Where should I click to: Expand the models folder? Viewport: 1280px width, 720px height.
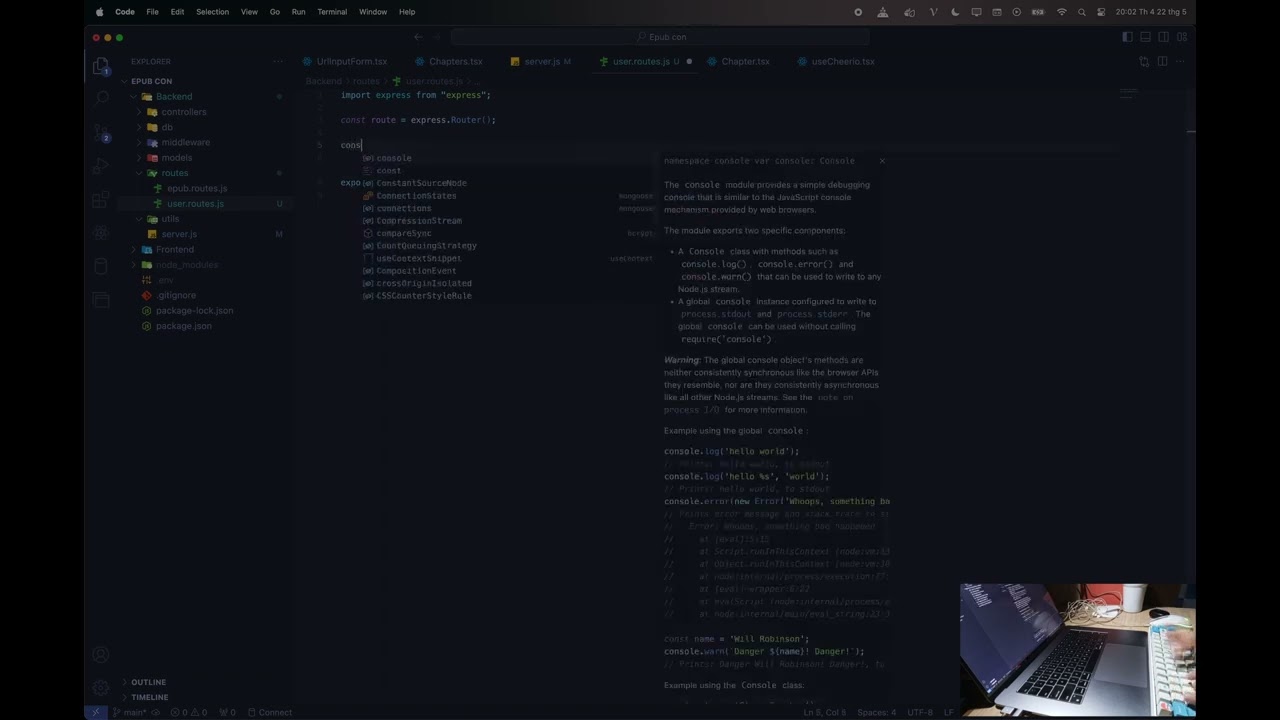[177, 157]
